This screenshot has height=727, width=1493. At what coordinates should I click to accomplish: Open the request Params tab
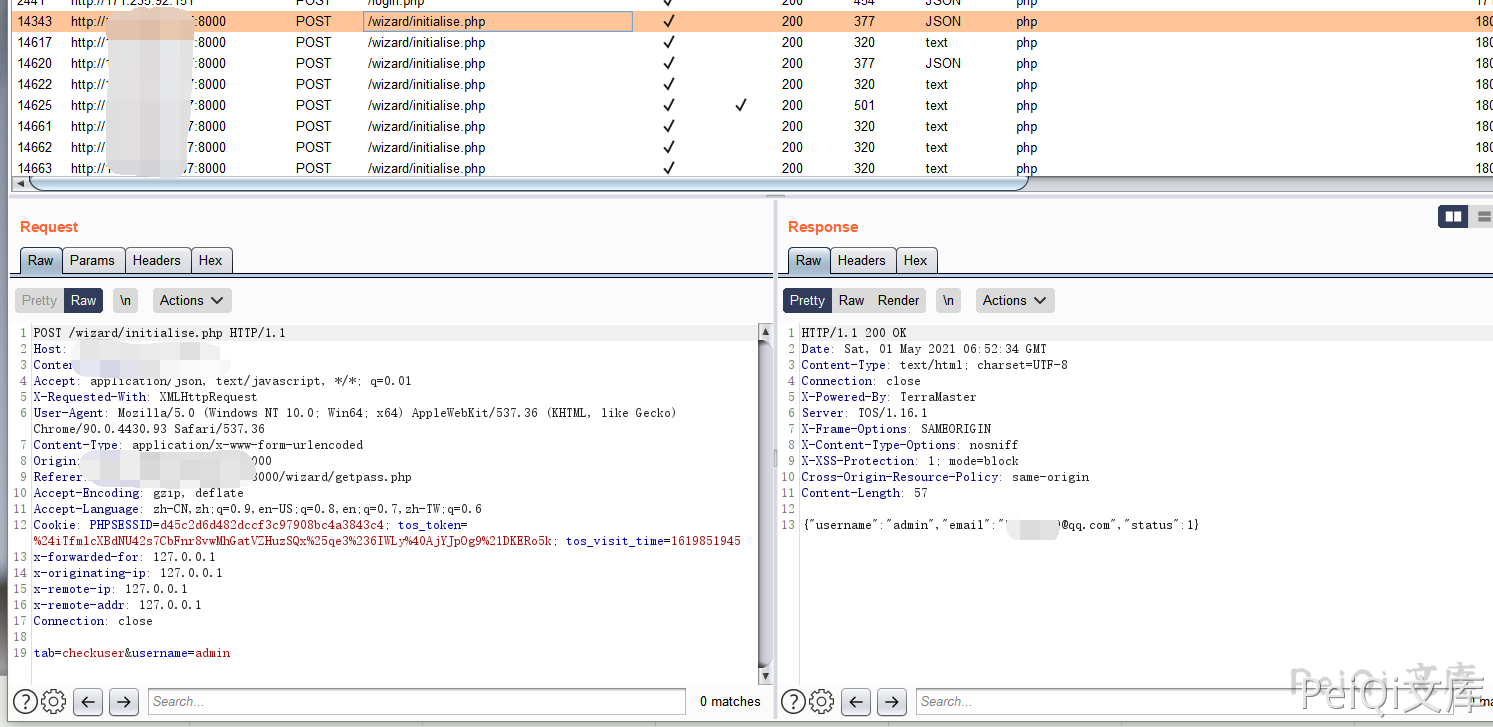point(92,260)
